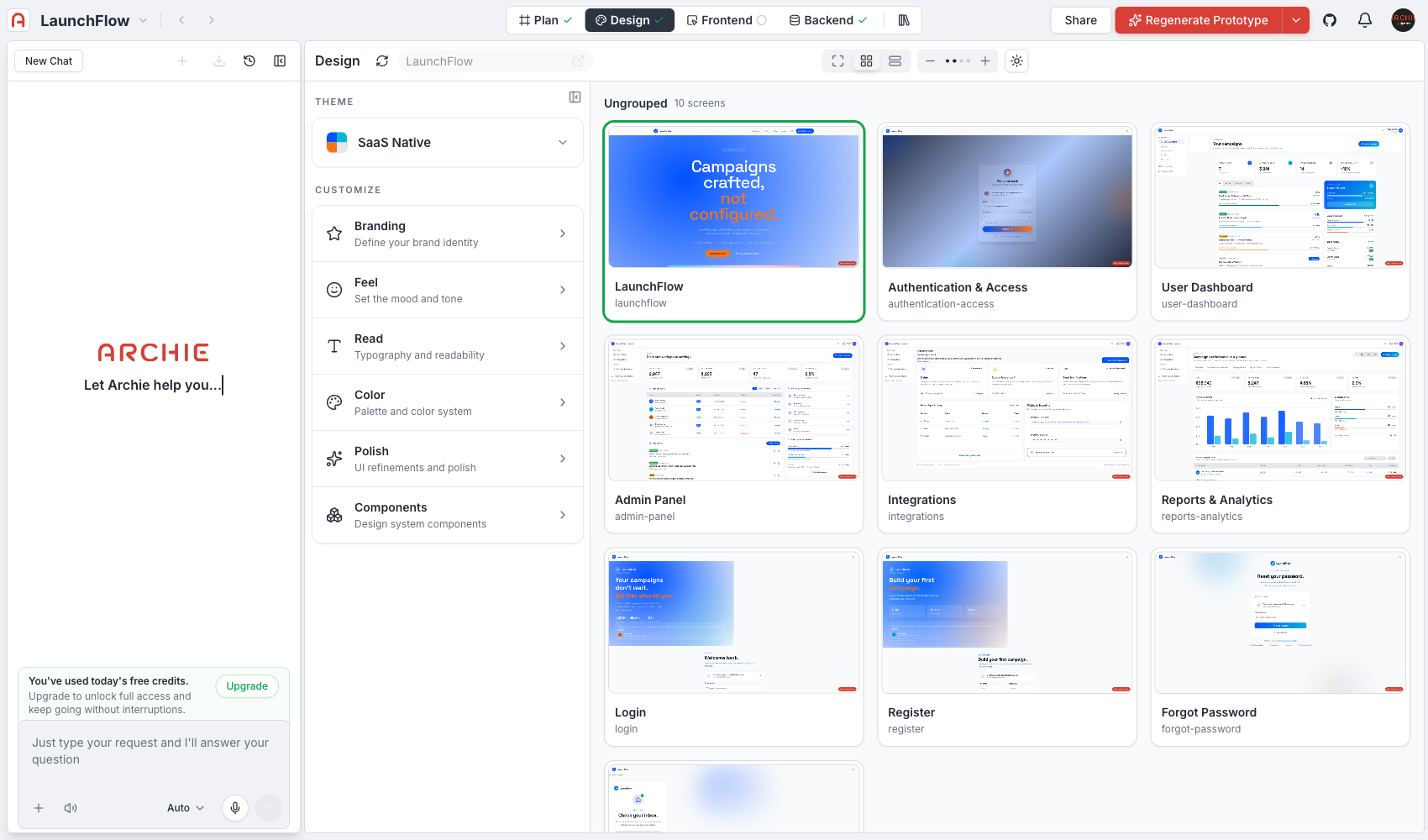Click the Upgrade button
Viewport: 1428px width, 840px height.
pyautogui.click(x=247, y=686)
